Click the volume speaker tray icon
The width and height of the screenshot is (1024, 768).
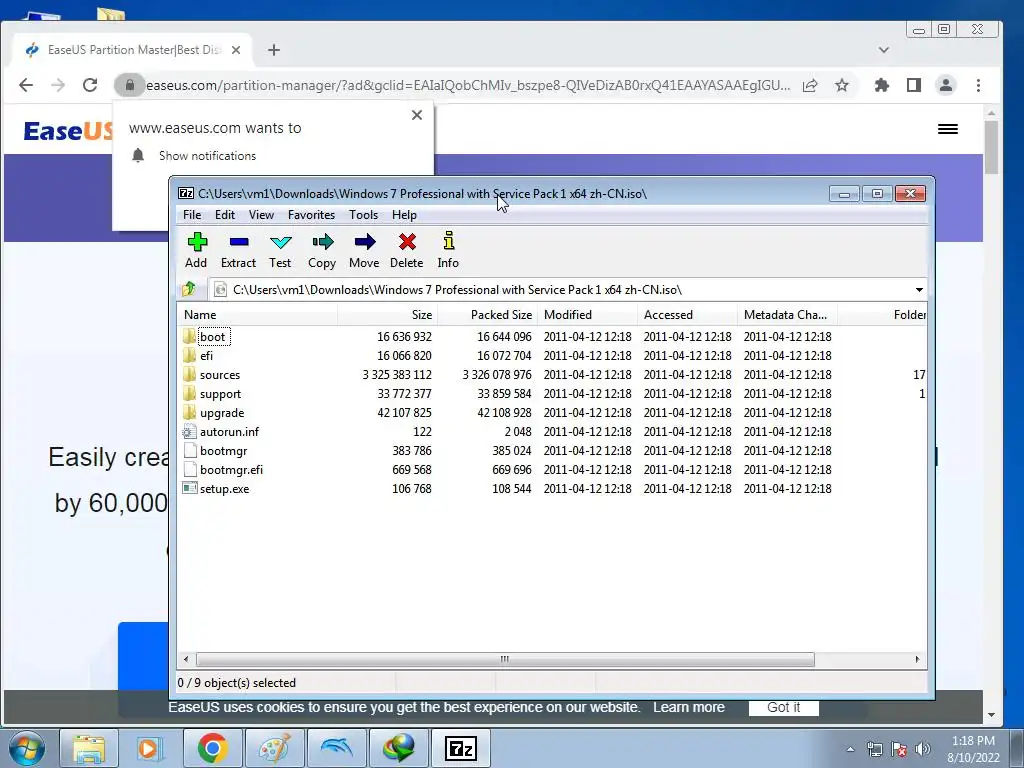pos(923,749)
